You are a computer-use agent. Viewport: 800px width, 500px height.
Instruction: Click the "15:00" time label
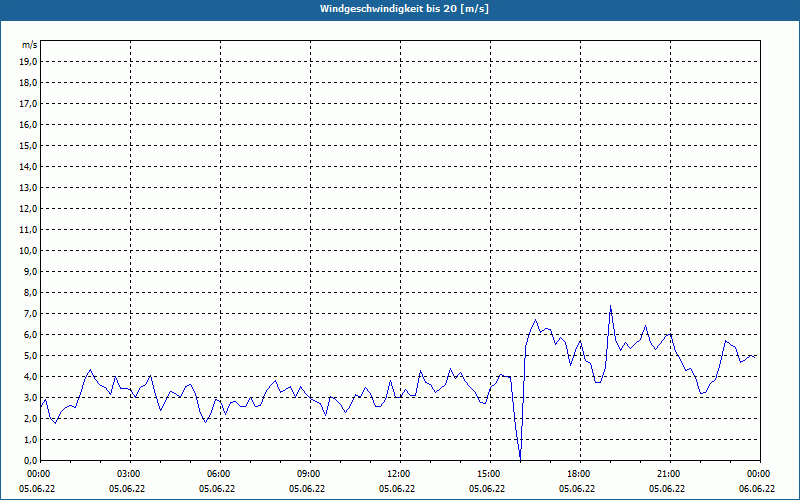pyautogui.click(x=491, y=474)
